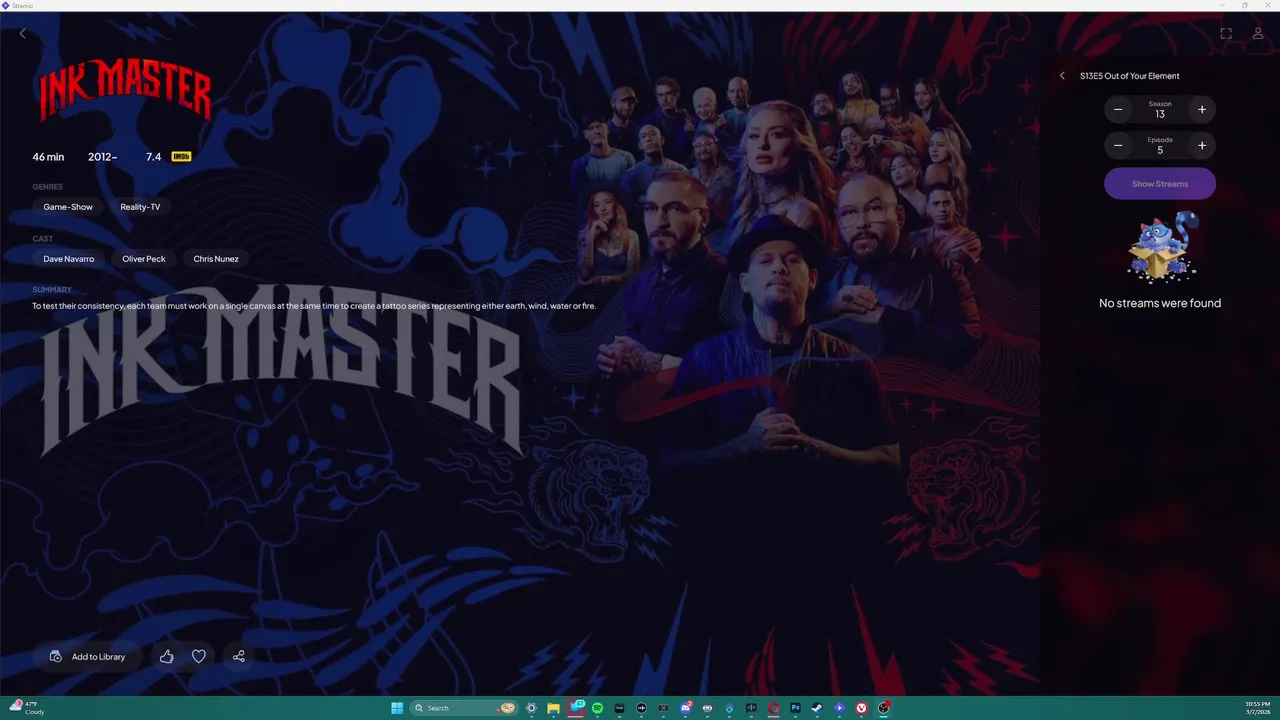Click the taskbar clock and date
1280x720 pixels.
(1258, 708)
